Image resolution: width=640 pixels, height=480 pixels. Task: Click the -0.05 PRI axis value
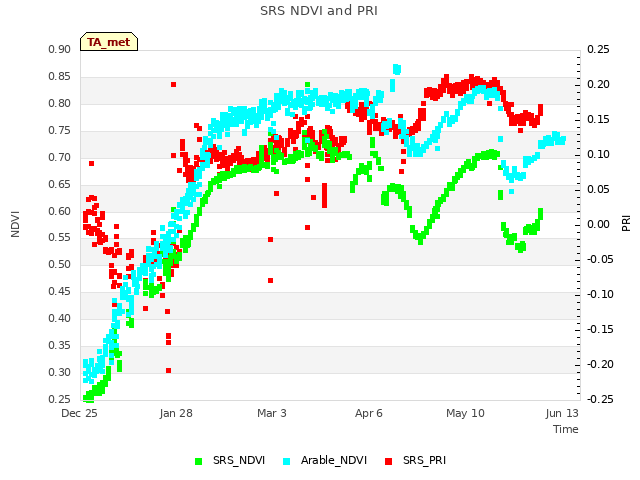[600, 260]
